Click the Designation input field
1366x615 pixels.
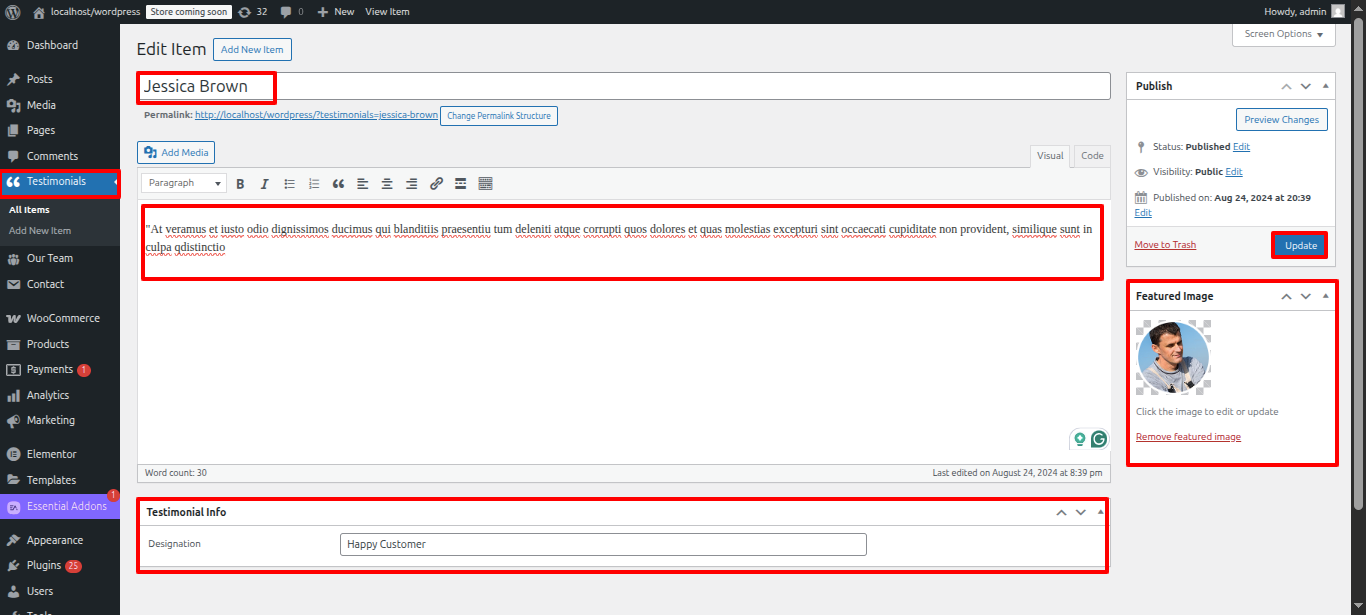[x=603, y=544]
